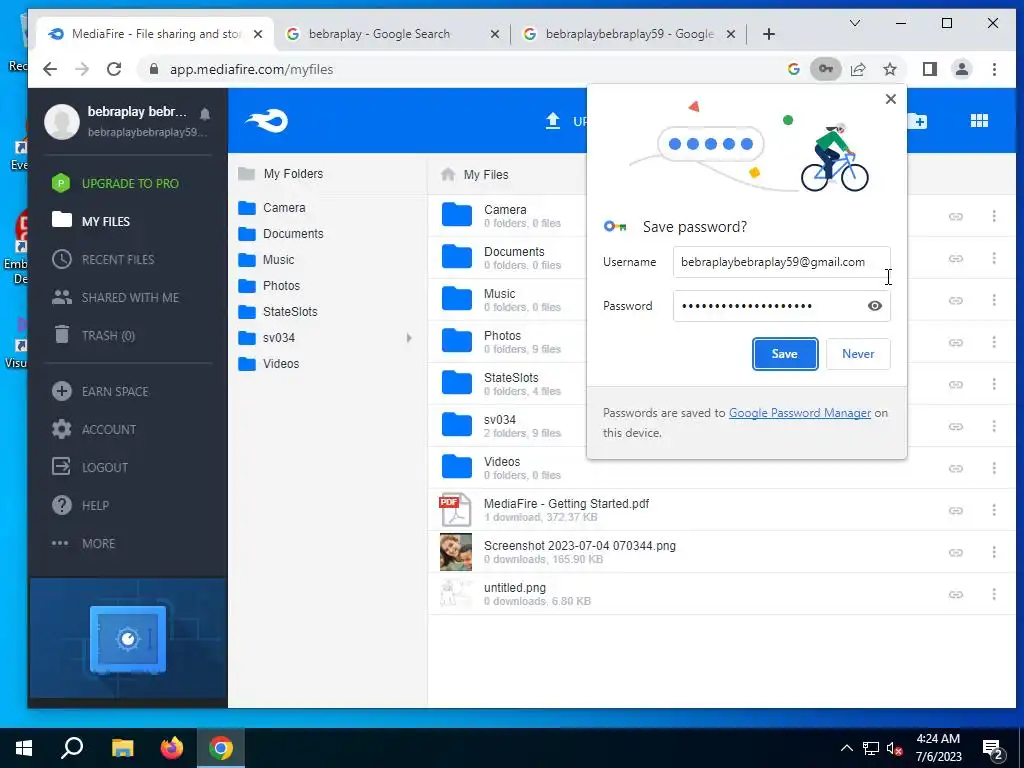Copy share link for Screenshot 2023-07-04 file
Image resolution: width=1024 pixels, height=768 pixels.
point(955,552)
